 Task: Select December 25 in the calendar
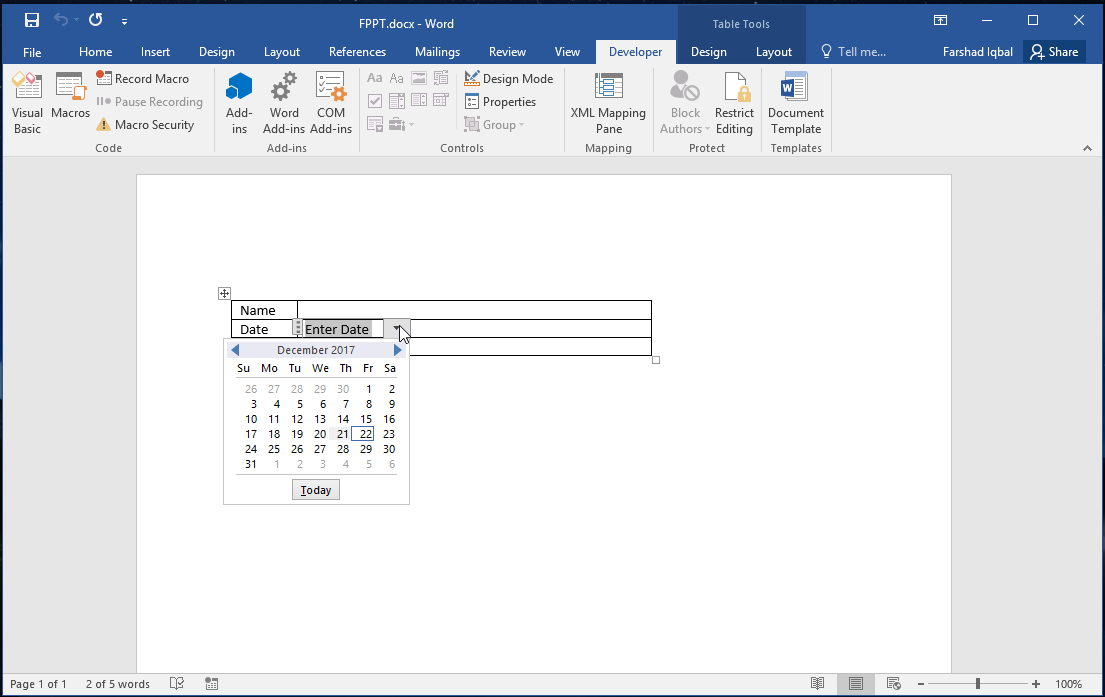[x=274, y=449]
